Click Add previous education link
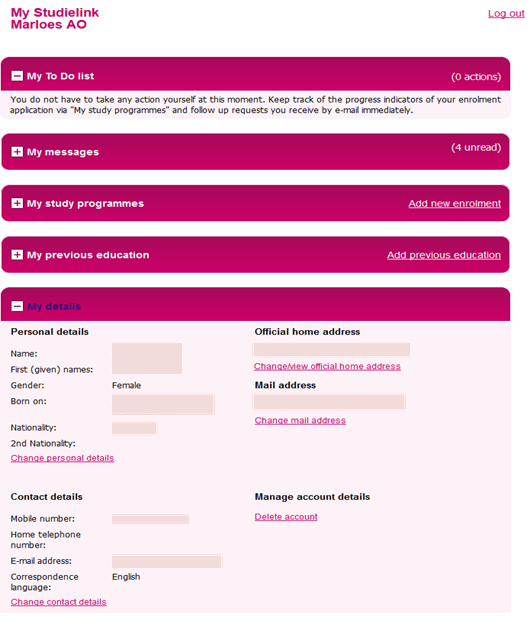This screenshot has height=622, width=531. pos(444,255)
